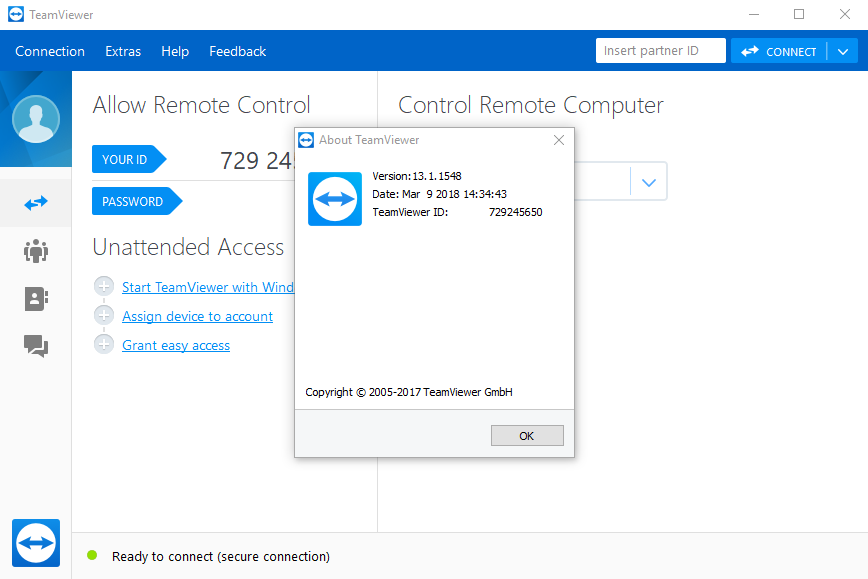Click the large TeamViewer logo in About dialog
Screen dimensions: 868x579
tap(335, 199)
